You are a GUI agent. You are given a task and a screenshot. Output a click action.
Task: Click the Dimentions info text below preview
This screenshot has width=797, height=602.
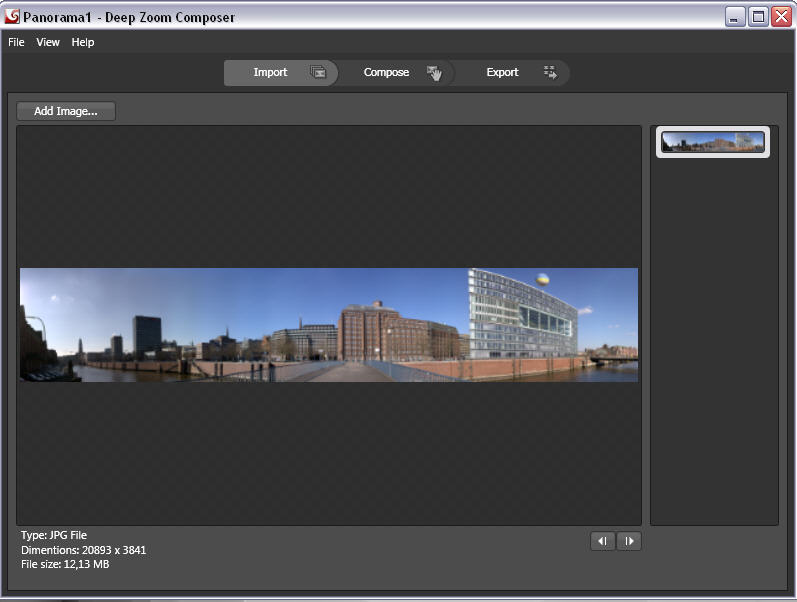pos(84,550)
